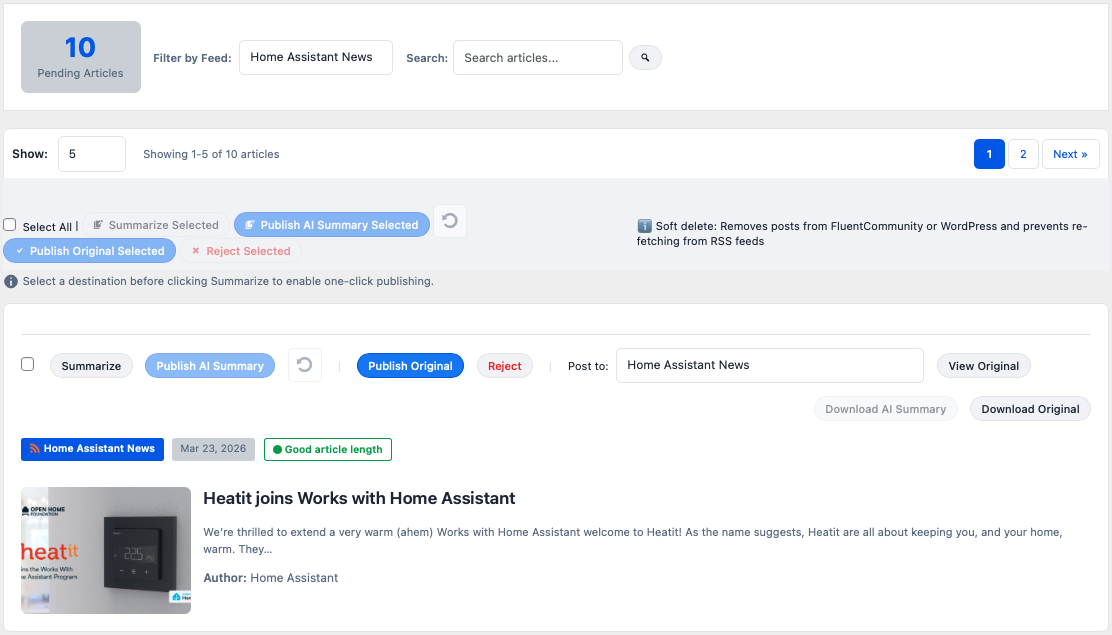Go to page 1
Screen dimensions: 1112x635
pos(989,154)
